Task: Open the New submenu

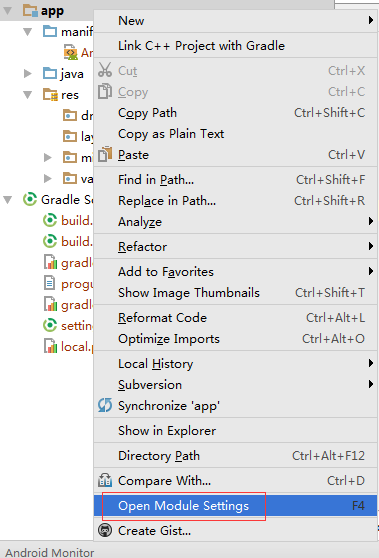Action: tap(235, 21)
